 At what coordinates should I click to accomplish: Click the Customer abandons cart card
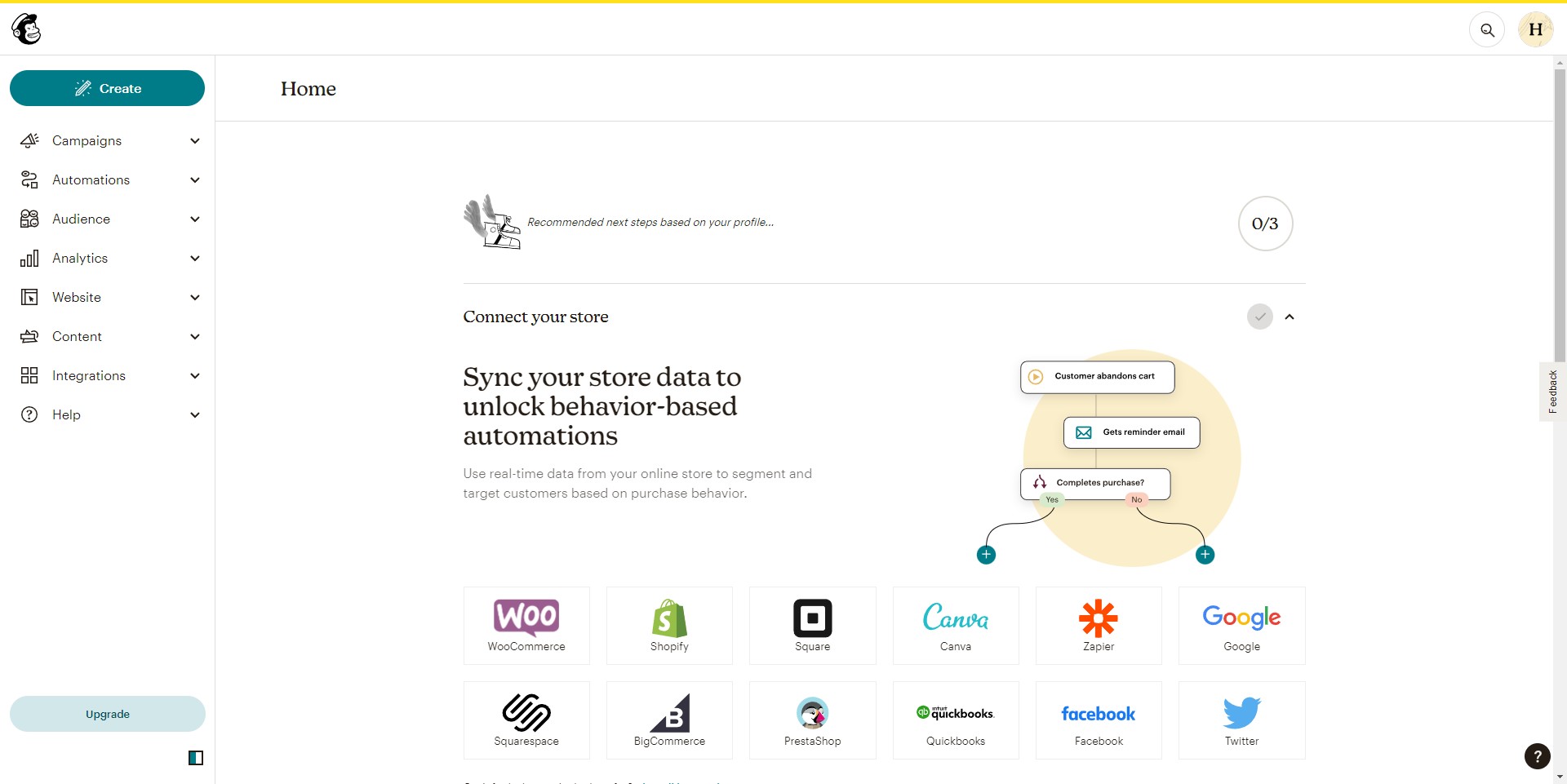(1097, 377)
